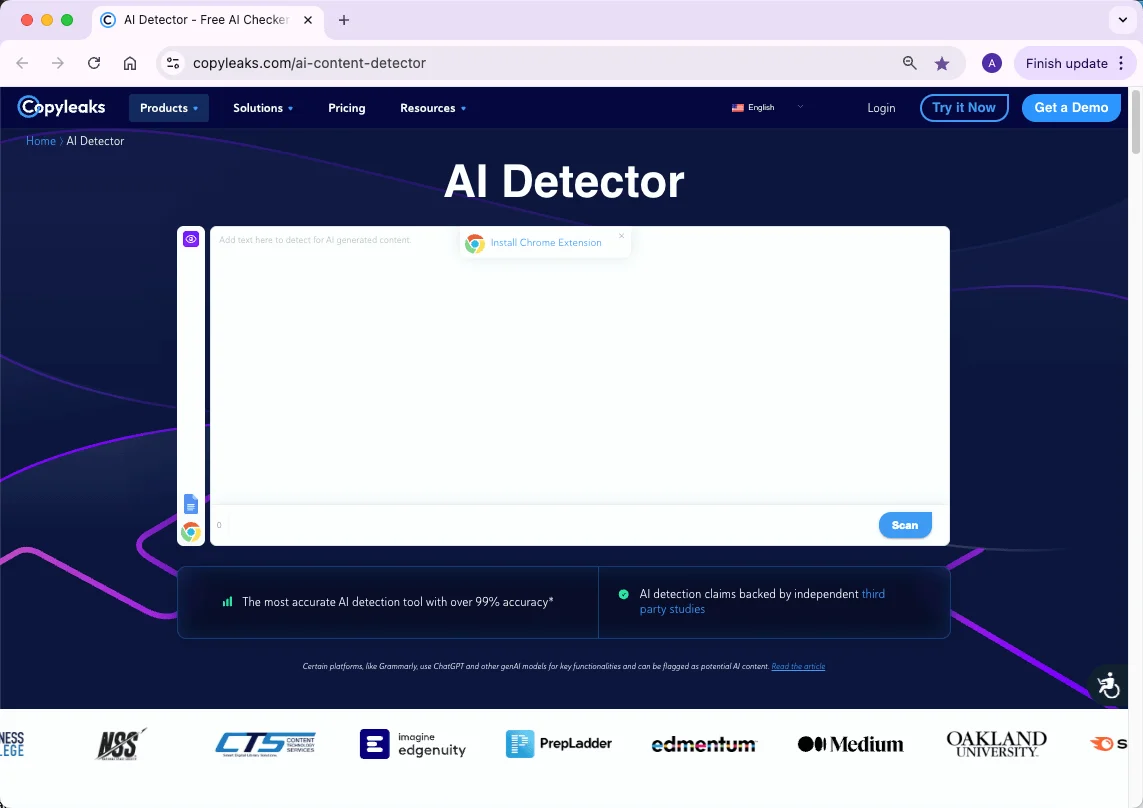1143x808 pixels.
Task: Click the NSS logo
Action: 121,744
